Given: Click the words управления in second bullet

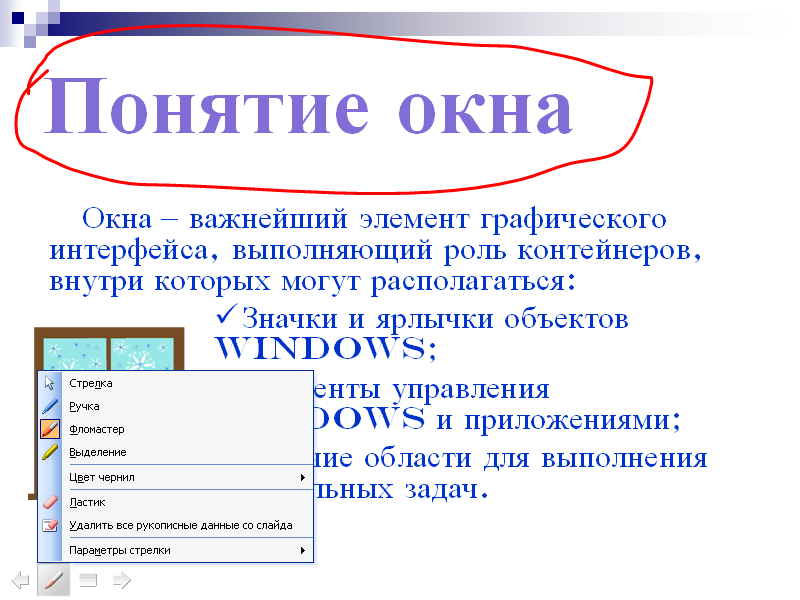Looking at the screenshot, I should [471, 391].
